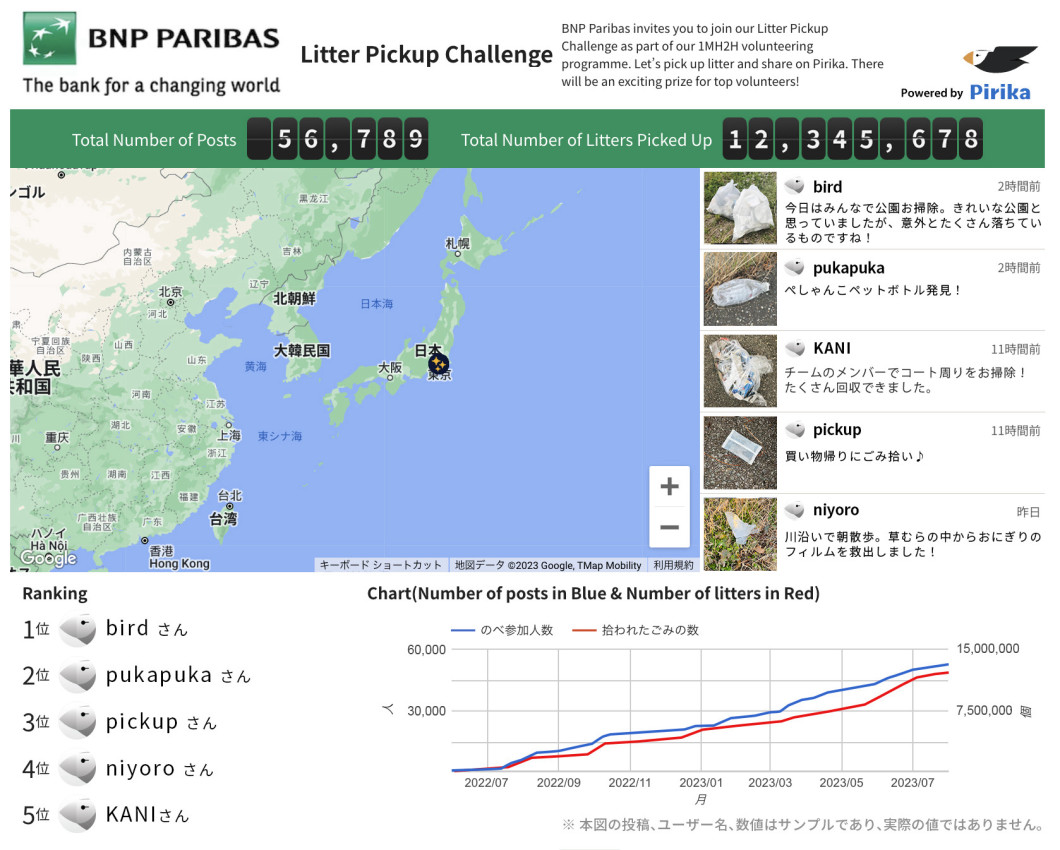
Task: Click the キーボード ショートカット map link
Action: tap(380, 565)
